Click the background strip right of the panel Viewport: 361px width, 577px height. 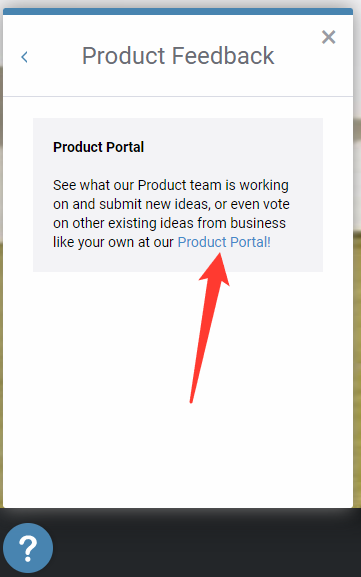(357, 258)
